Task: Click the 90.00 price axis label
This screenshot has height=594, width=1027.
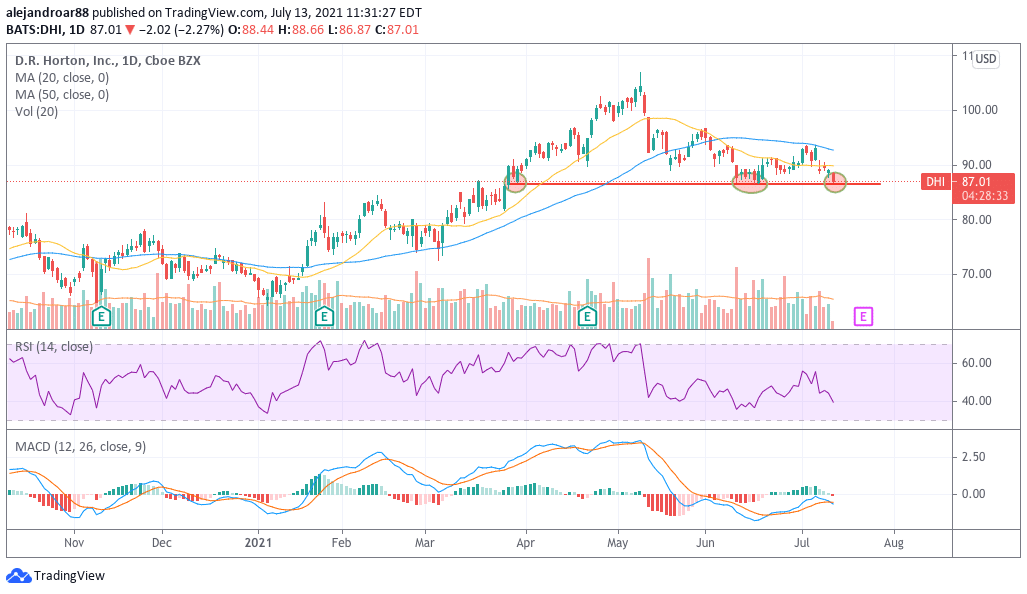Action: (x=976, y=164)
